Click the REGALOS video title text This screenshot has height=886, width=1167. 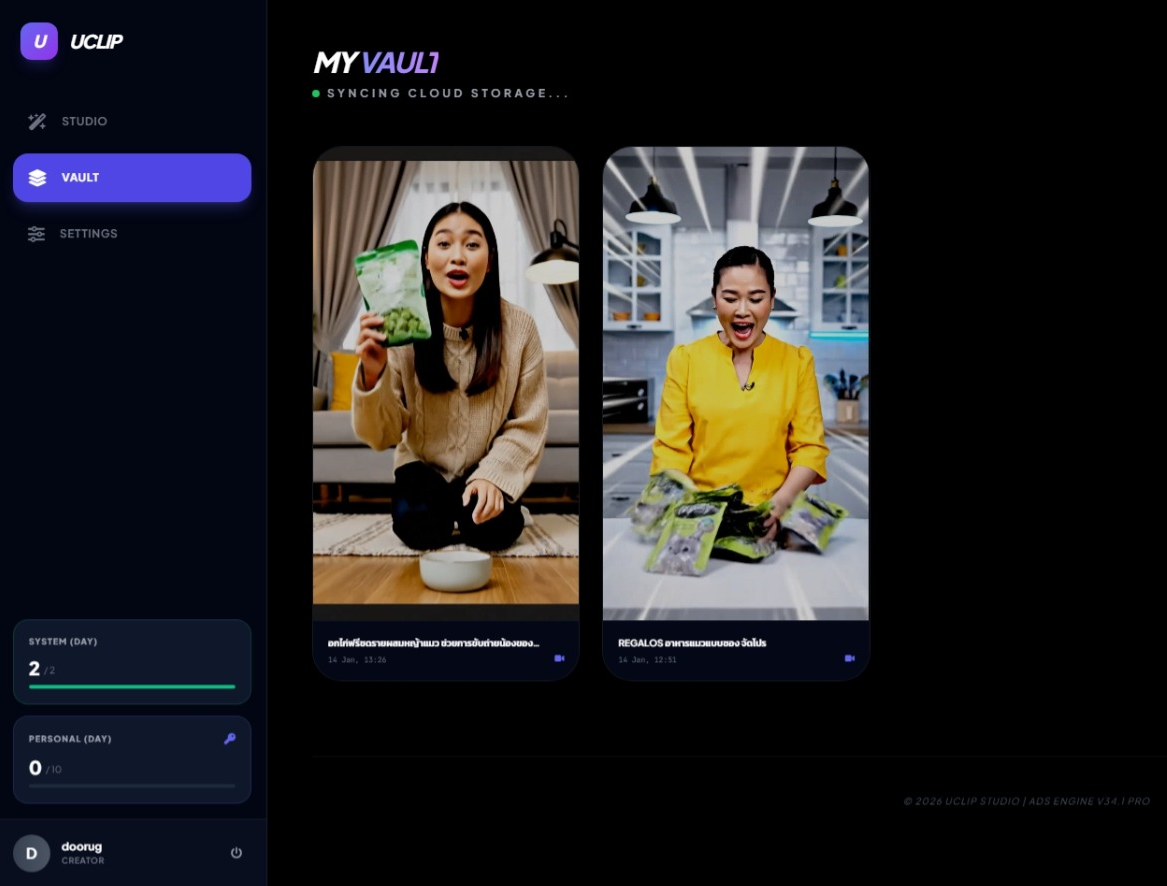(692, 643)
